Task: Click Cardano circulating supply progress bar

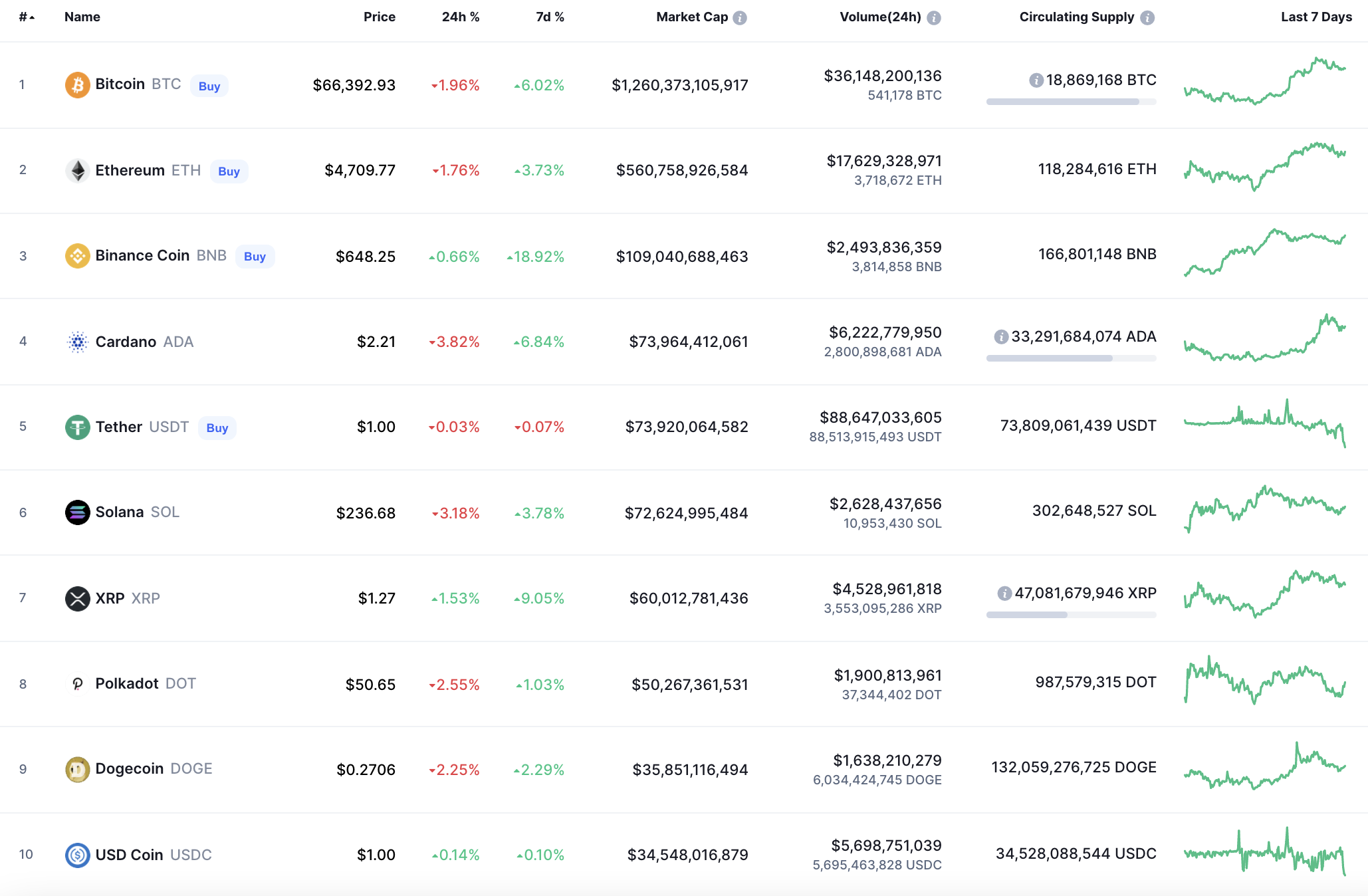Action: coord(1071,358)
